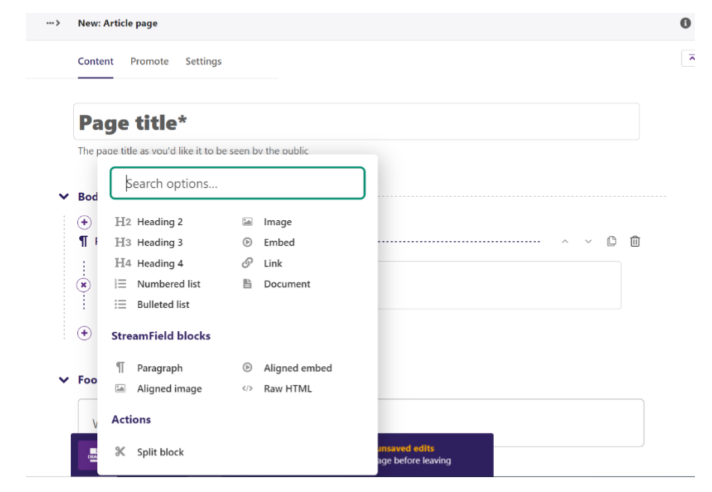
Task: Add block with lower plus icon
Action: 84,333
